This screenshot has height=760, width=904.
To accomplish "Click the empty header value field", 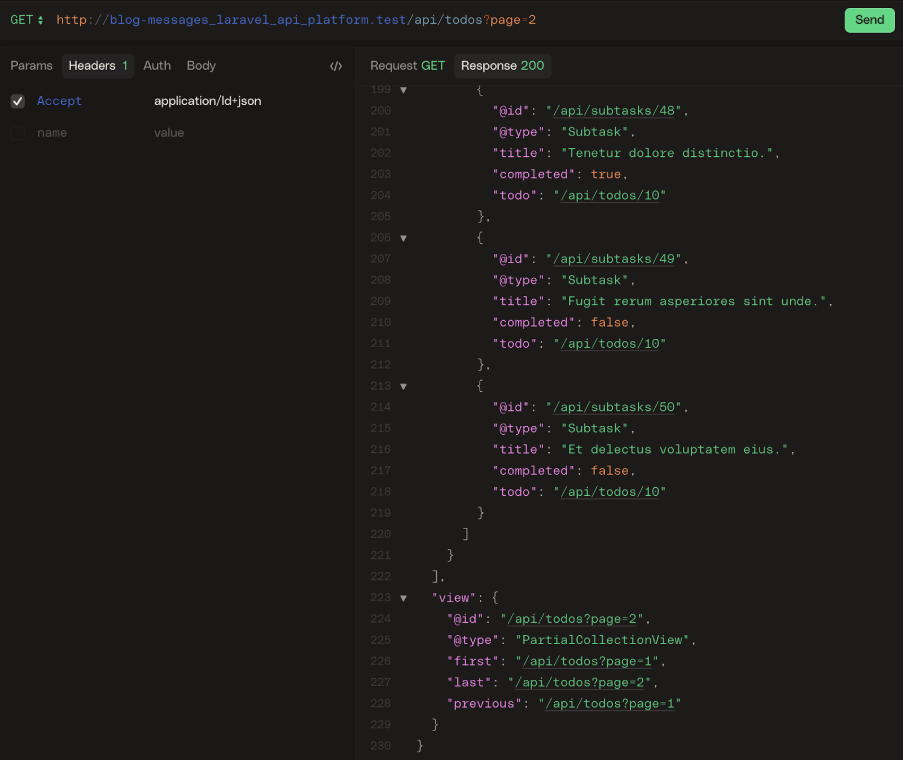I will point(169,133).
